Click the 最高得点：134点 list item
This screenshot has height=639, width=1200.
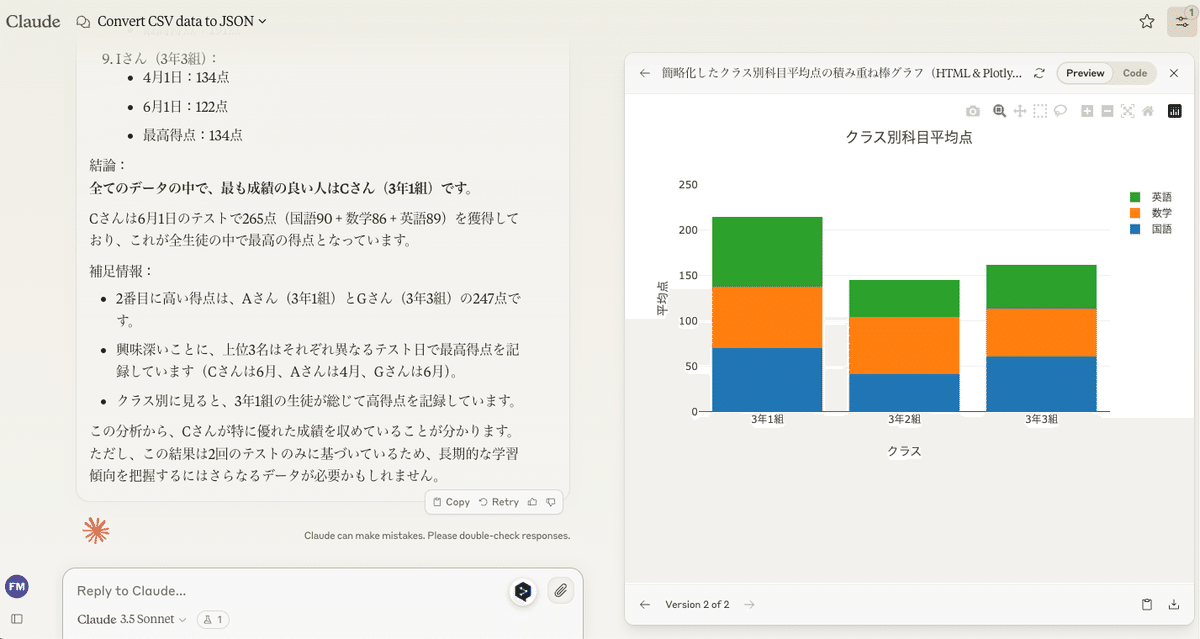click(x=192, y=135)
